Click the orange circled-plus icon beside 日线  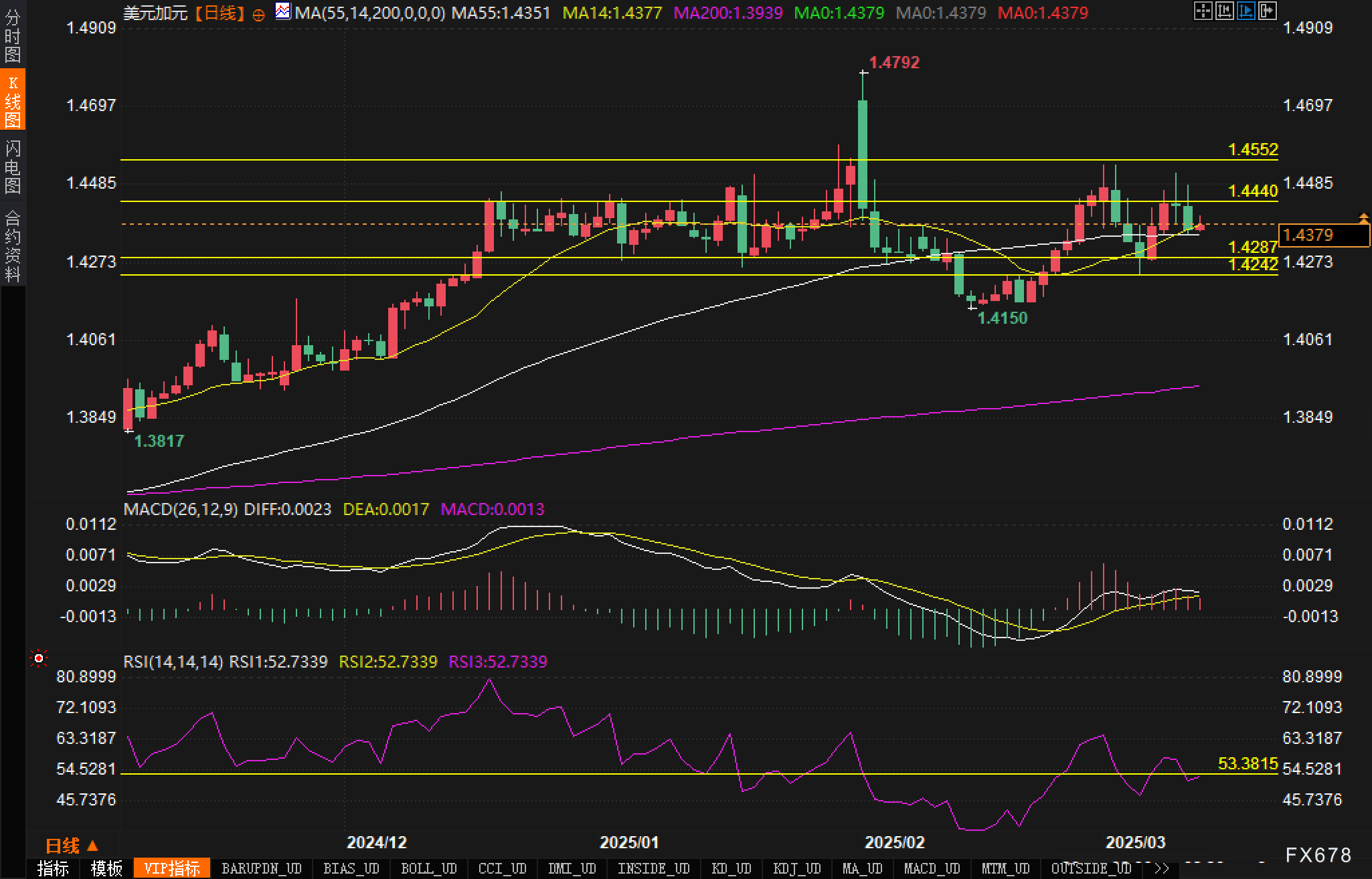coord(259,15)
